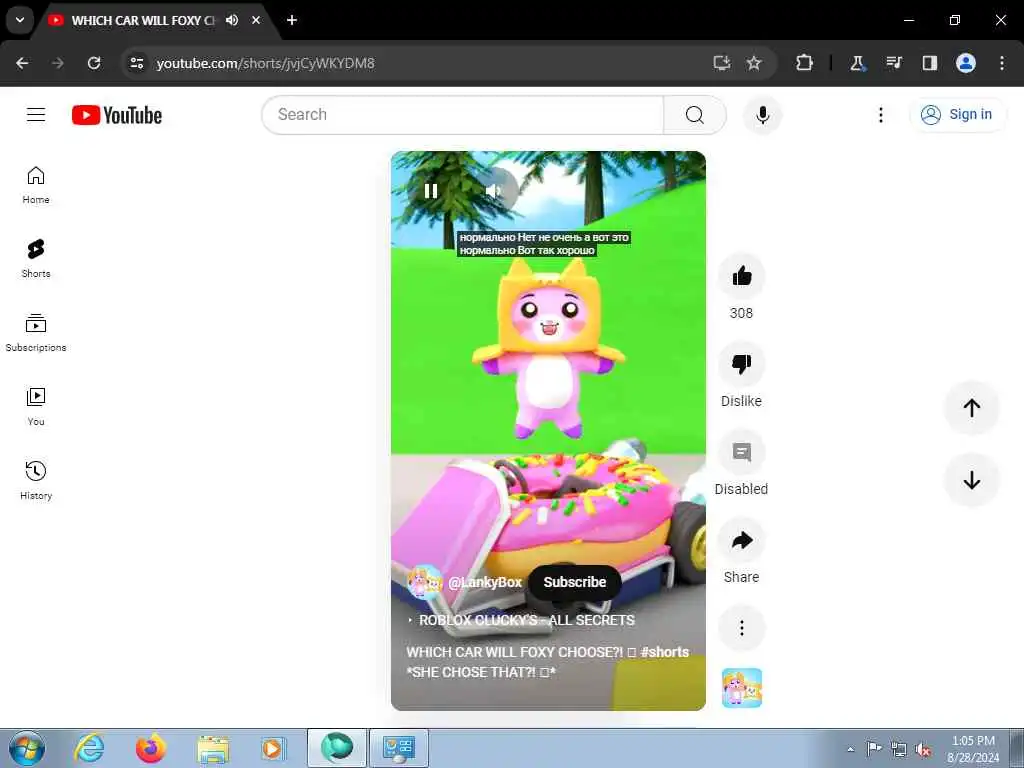This screenshot has width=1024, height=768.
Task: Open the YouTube hamburger guide menu
Action: 36,115
